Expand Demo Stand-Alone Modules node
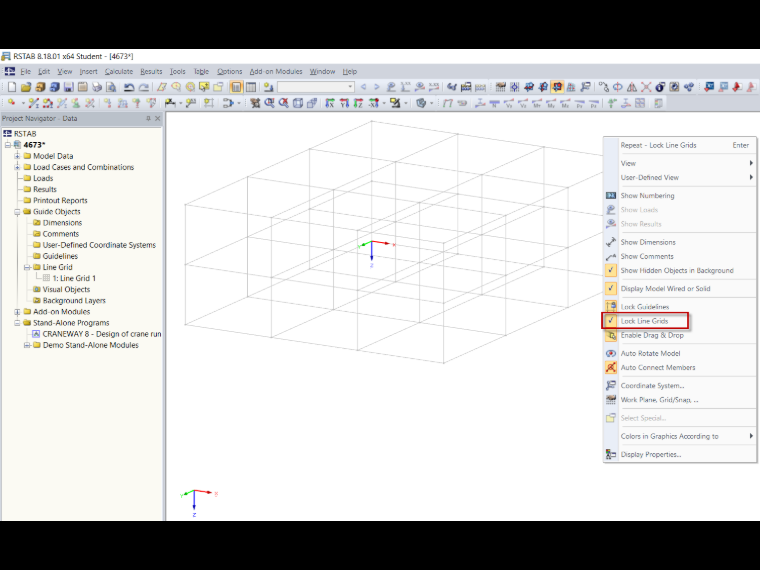 pos(27,345)
